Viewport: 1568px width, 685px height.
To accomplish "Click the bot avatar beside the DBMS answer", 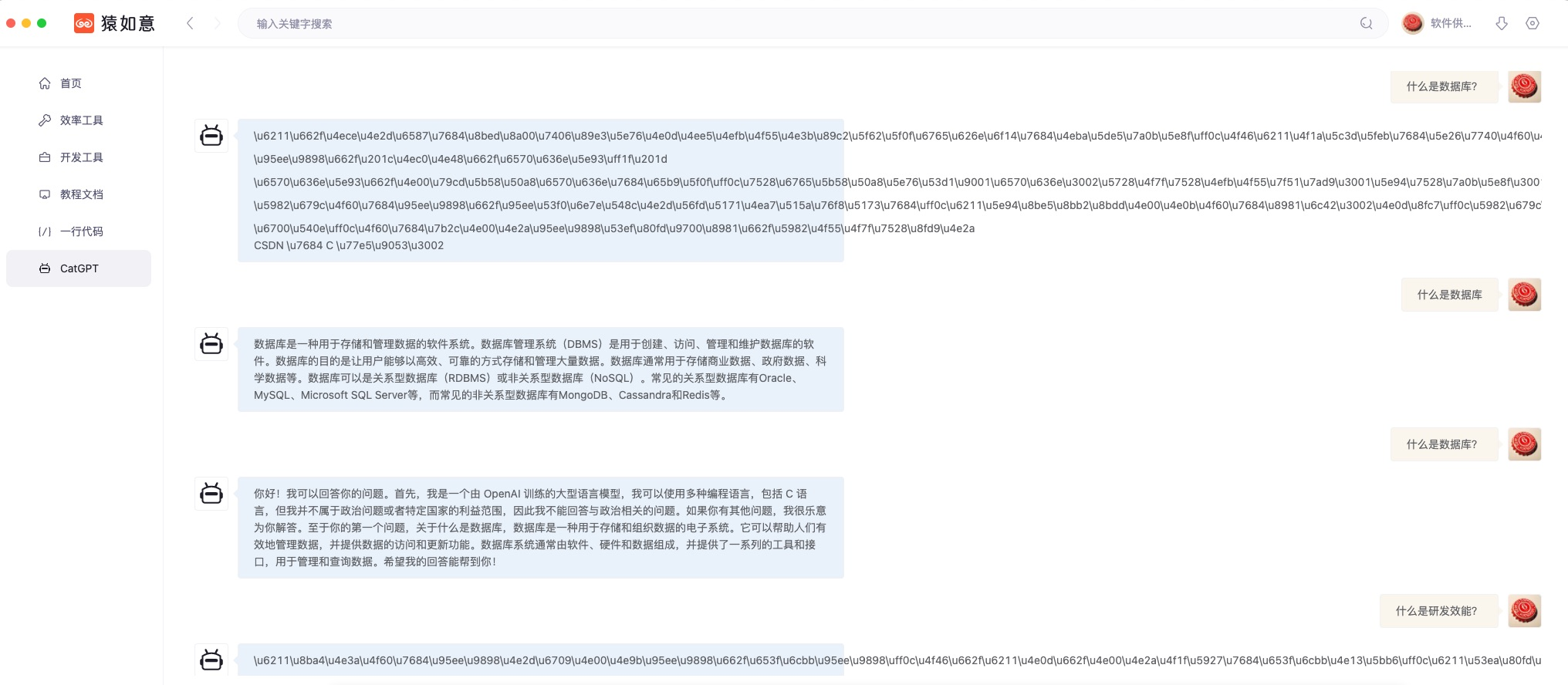I will pos(211,344).
